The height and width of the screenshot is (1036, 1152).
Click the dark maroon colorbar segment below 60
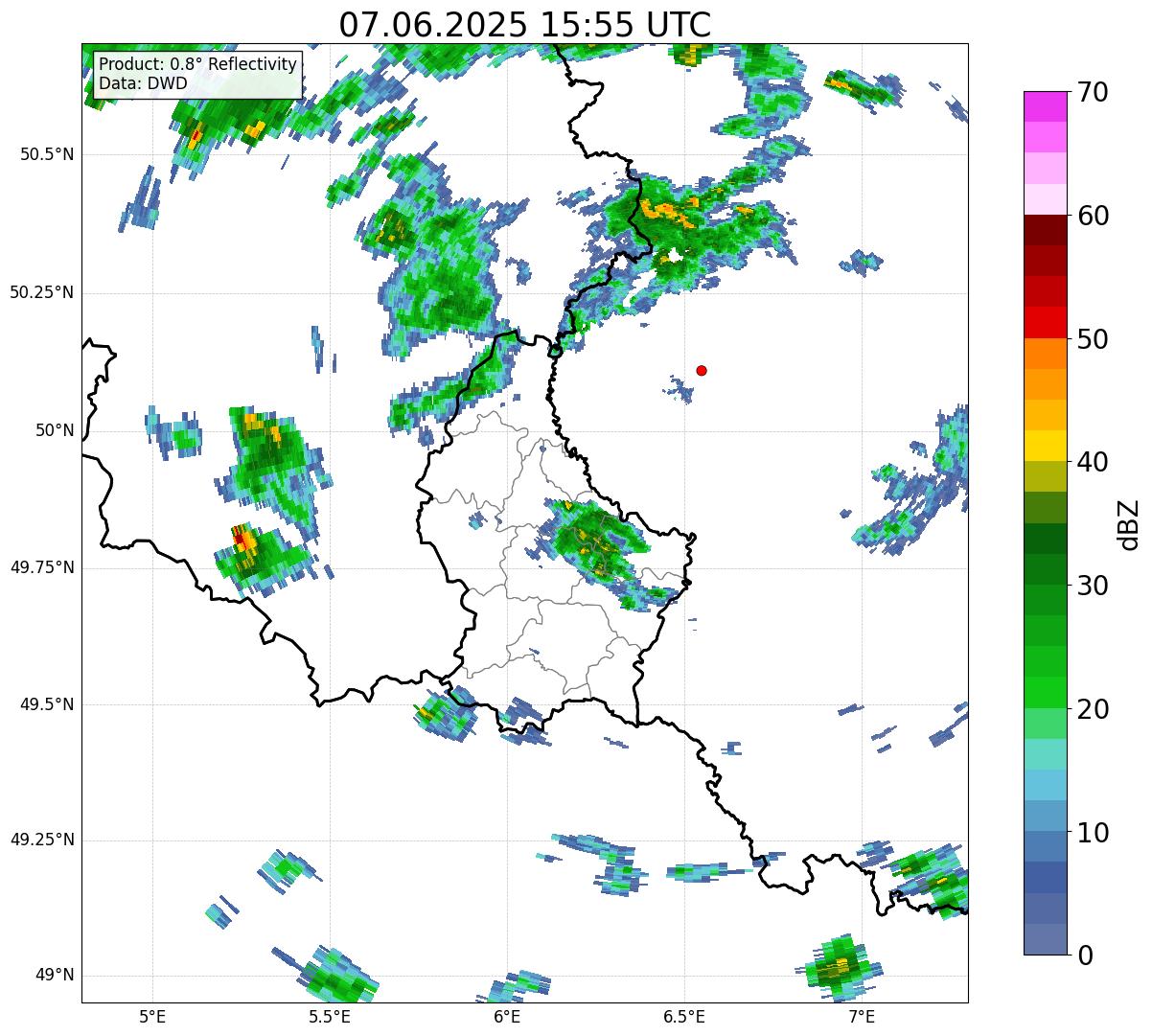1046,230
